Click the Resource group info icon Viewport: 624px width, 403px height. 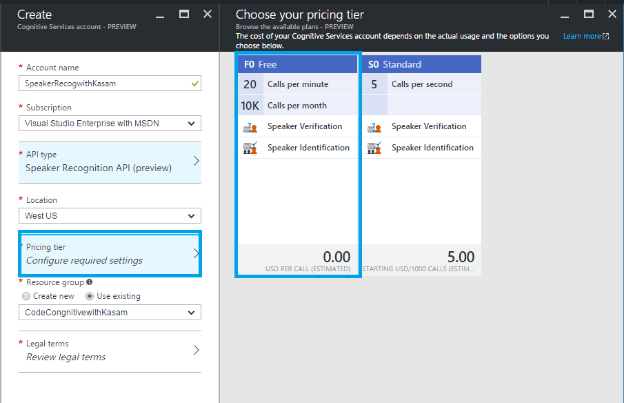[x=89, y=282]
